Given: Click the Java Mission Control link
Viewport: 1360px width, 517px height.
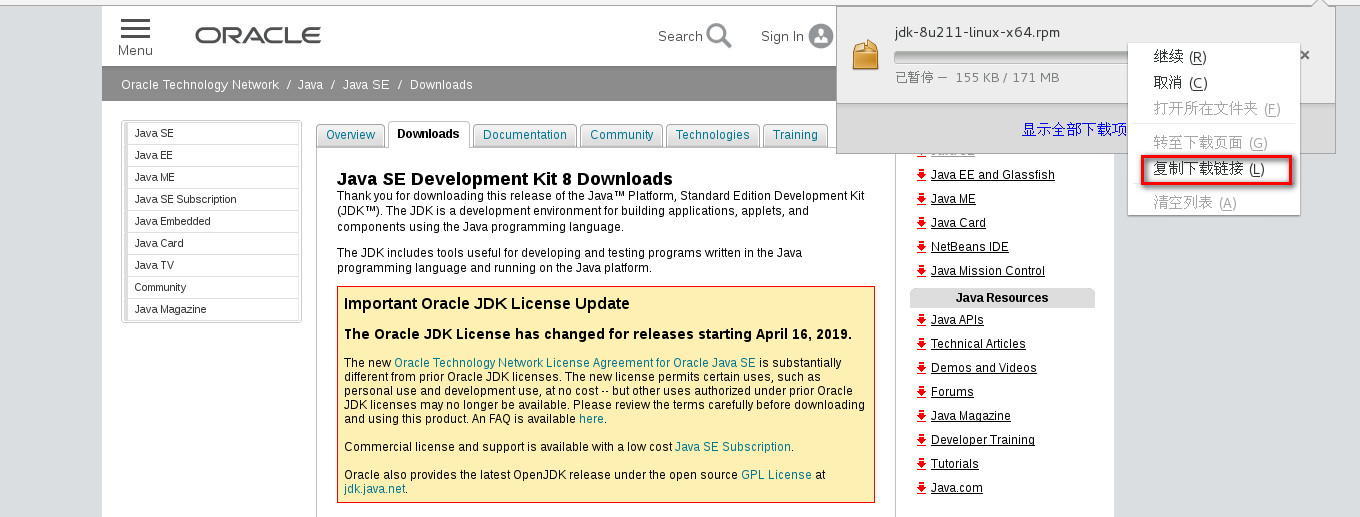Looking at the screenshot, I should pyautogui.click(x=988, y=271).
